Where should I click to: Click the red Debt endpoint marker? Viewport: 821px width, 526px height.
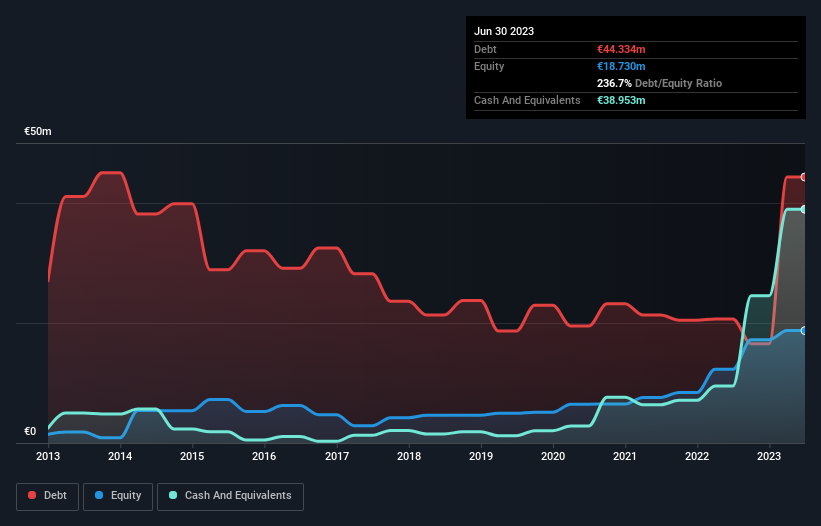(x=804, y=177)
